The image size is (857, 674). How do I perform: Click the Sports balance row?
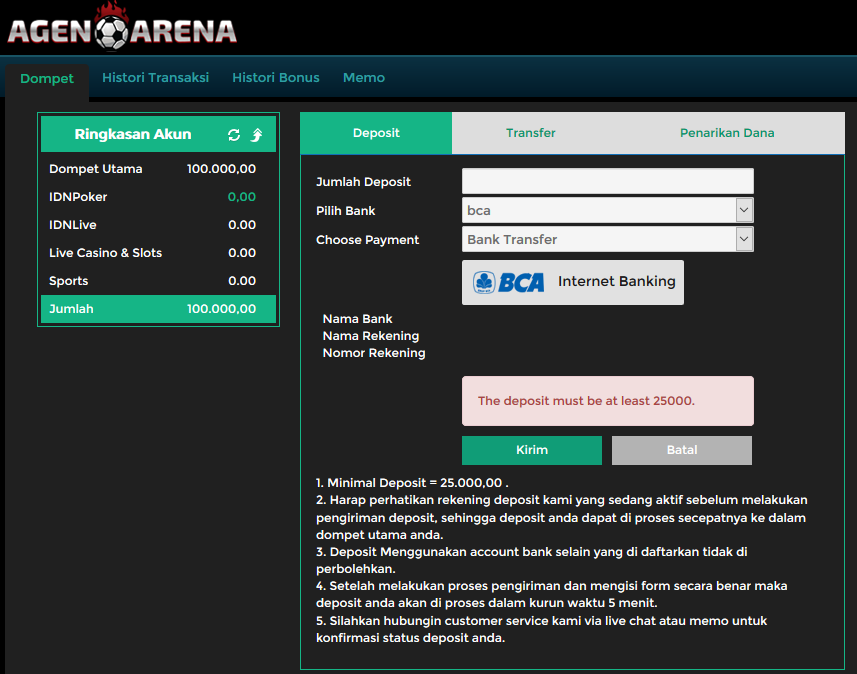[159, 281]
